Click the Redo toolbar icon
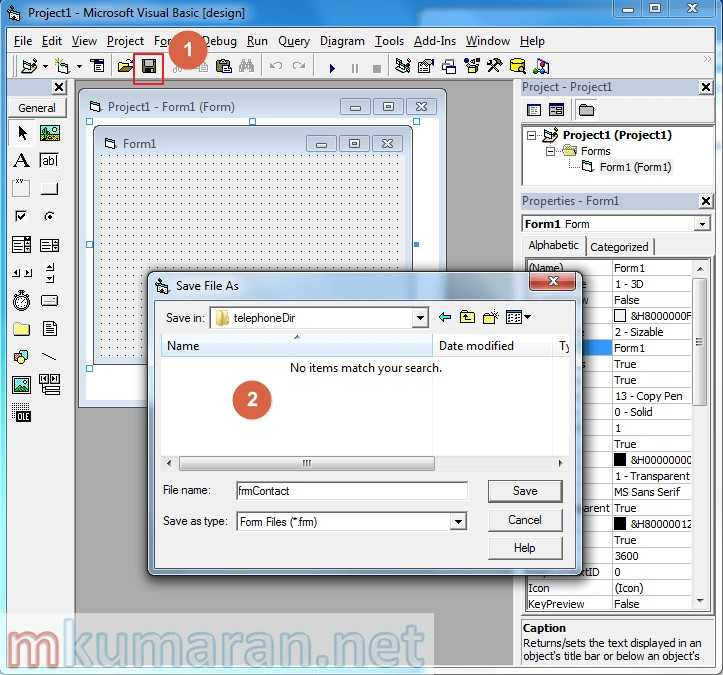723x675 pixels. click(x=299, y=67)
